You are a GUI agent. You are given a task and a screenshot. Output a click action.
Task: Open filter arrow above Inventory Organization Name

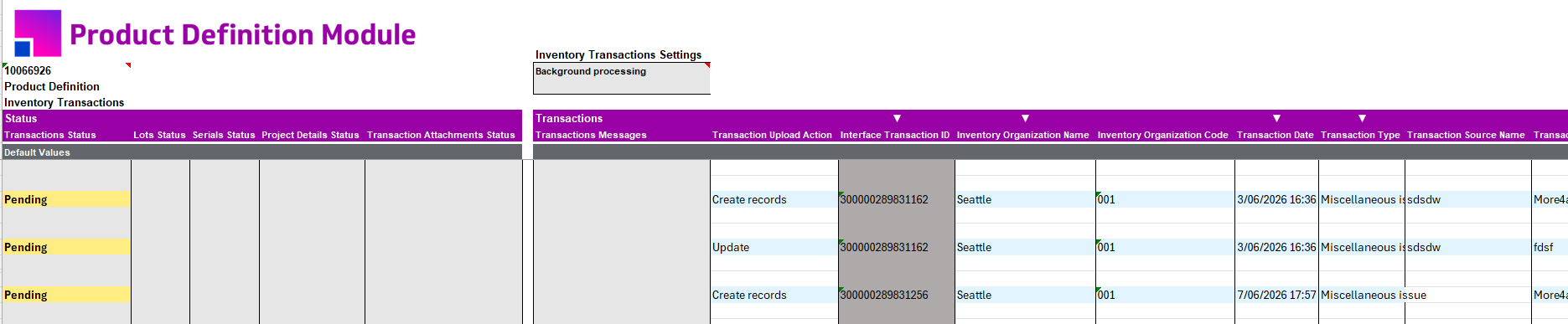(1025, 119)
